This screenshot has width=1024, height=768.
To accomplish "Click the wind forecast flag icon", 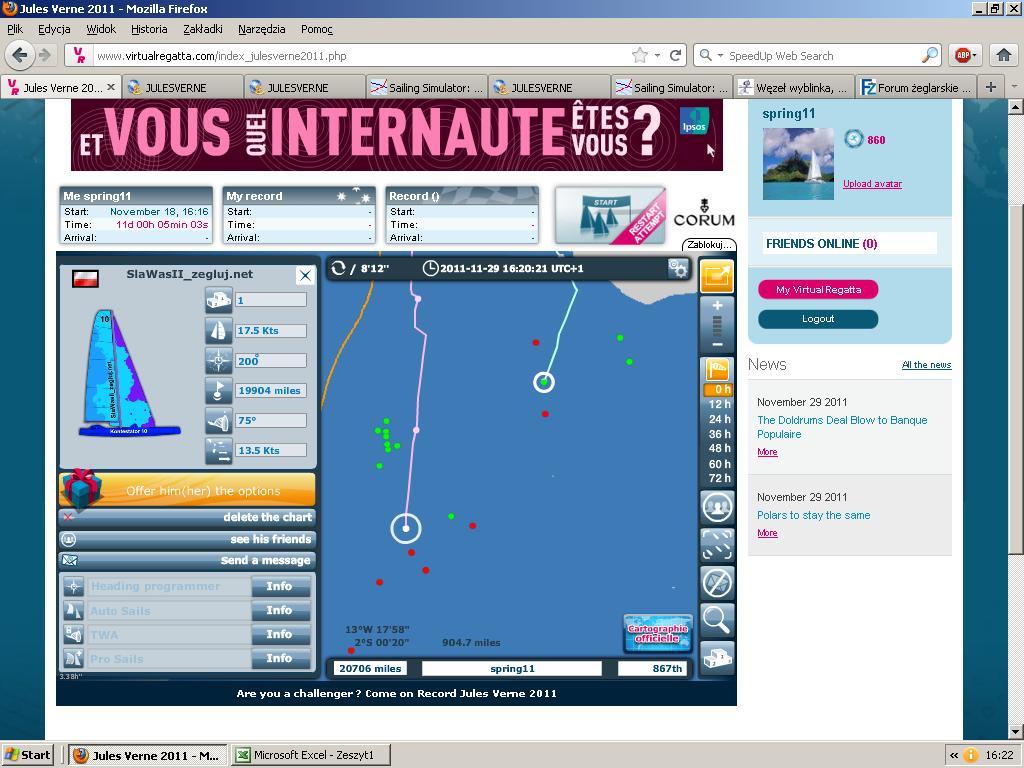I will 717,370.
